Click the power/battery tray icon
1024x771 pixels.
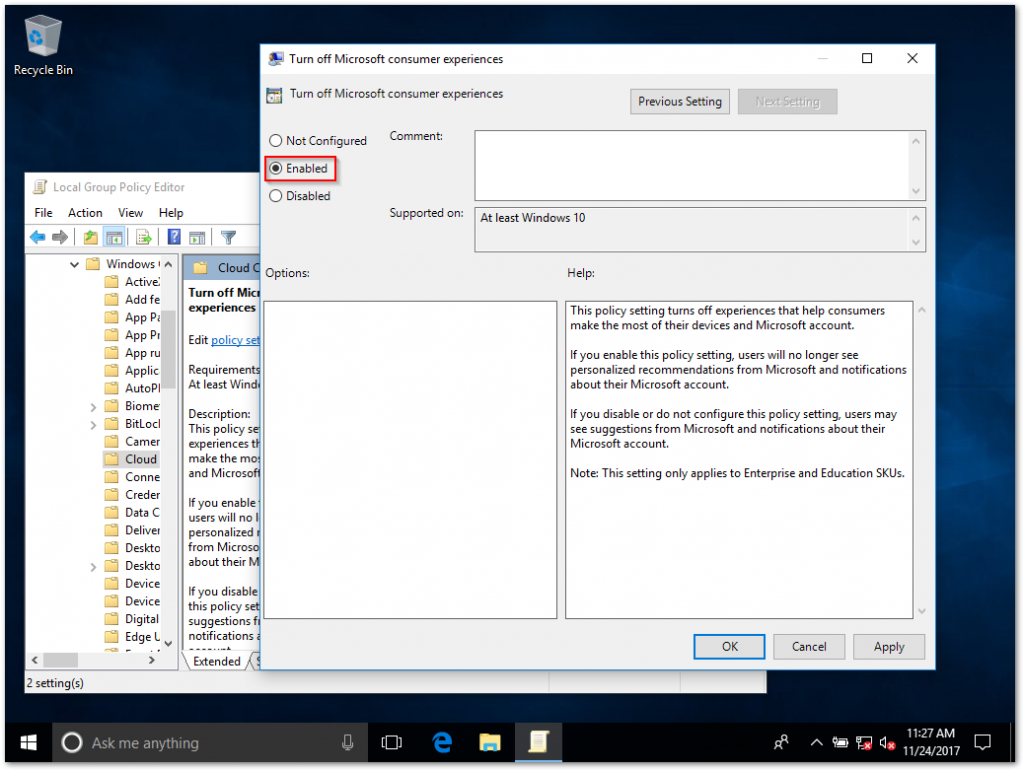point(840,743)
